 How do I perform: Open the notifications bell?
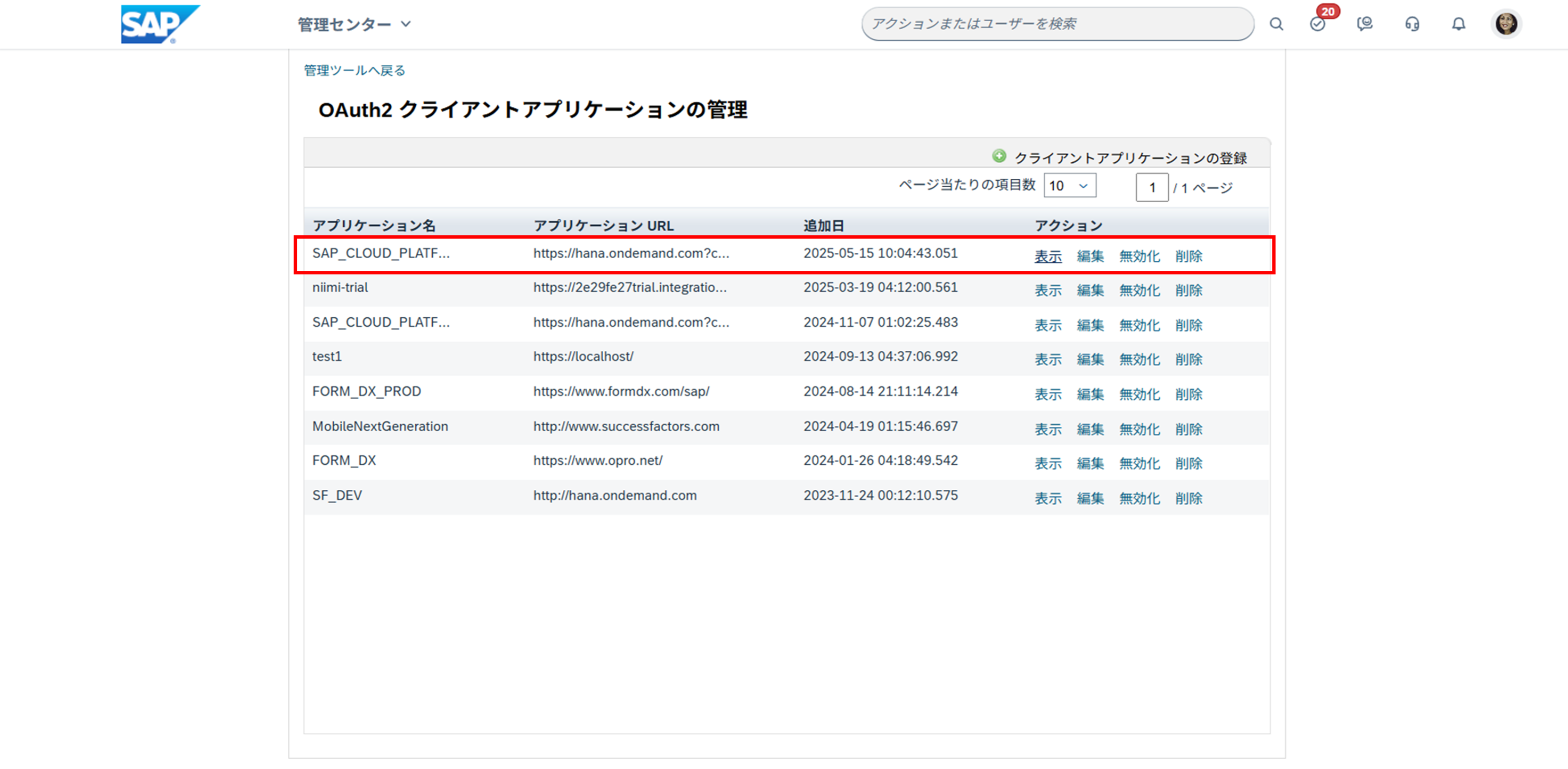pos(1458,24)
